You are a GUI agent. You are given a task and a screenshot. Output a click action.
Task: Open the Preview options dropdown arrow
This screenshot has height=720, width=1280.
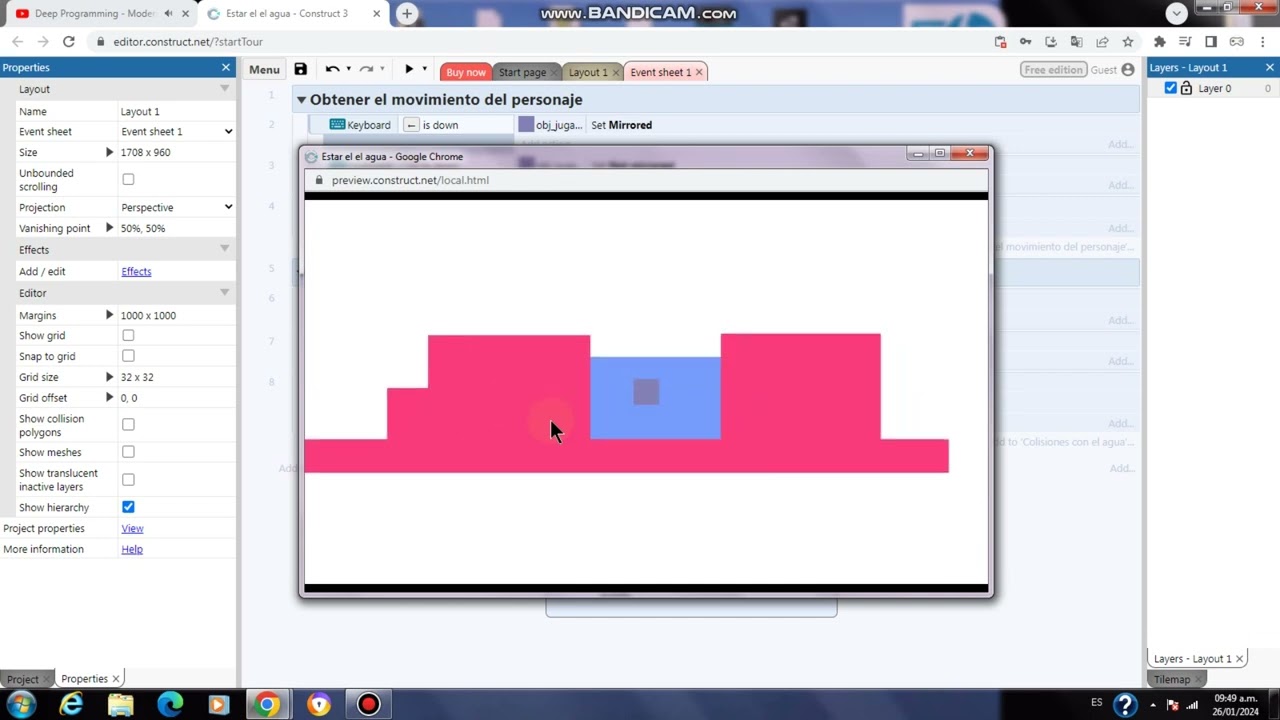(x=424, y=69)
